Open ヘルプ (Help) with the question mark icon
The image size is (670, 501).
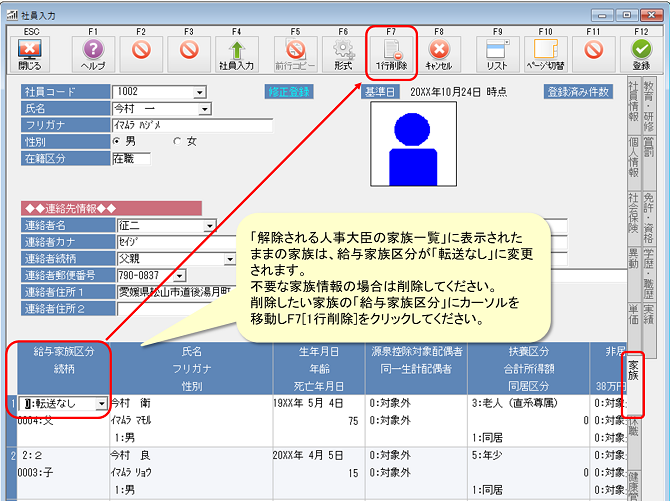point(93,49)
